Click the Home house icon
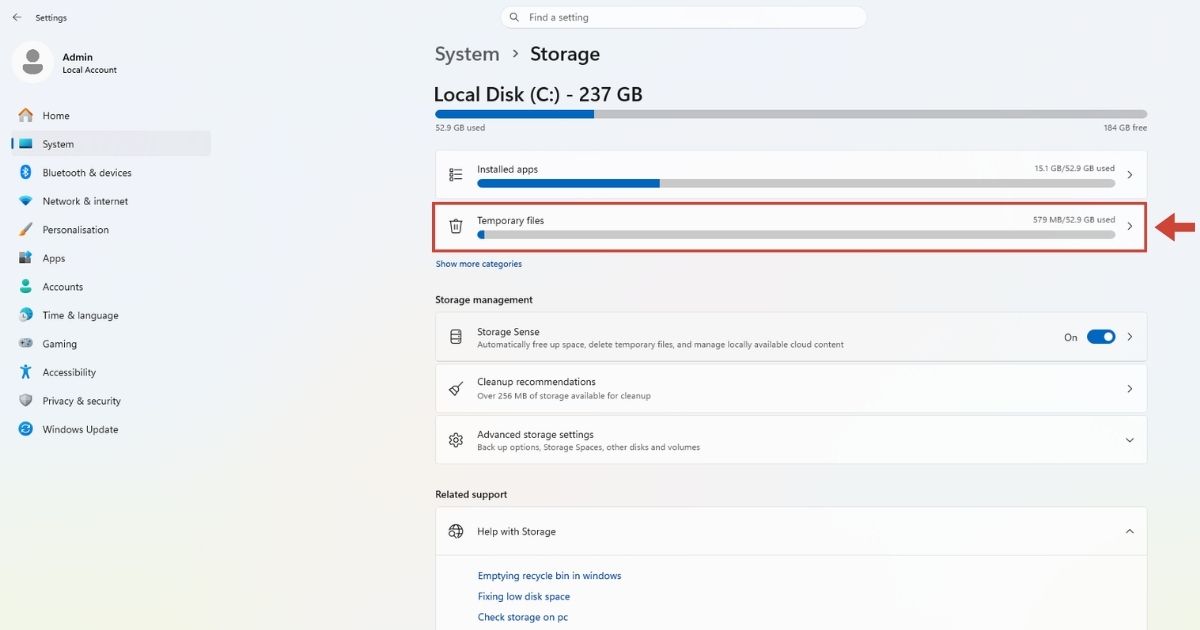Screen dimensions: 1200x630 coord(26,115)
